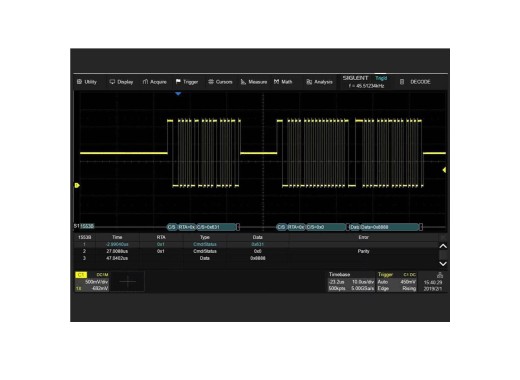Screen dimensions: 520x380
Task: Click the SIGLENT logo
Action: 355,78
